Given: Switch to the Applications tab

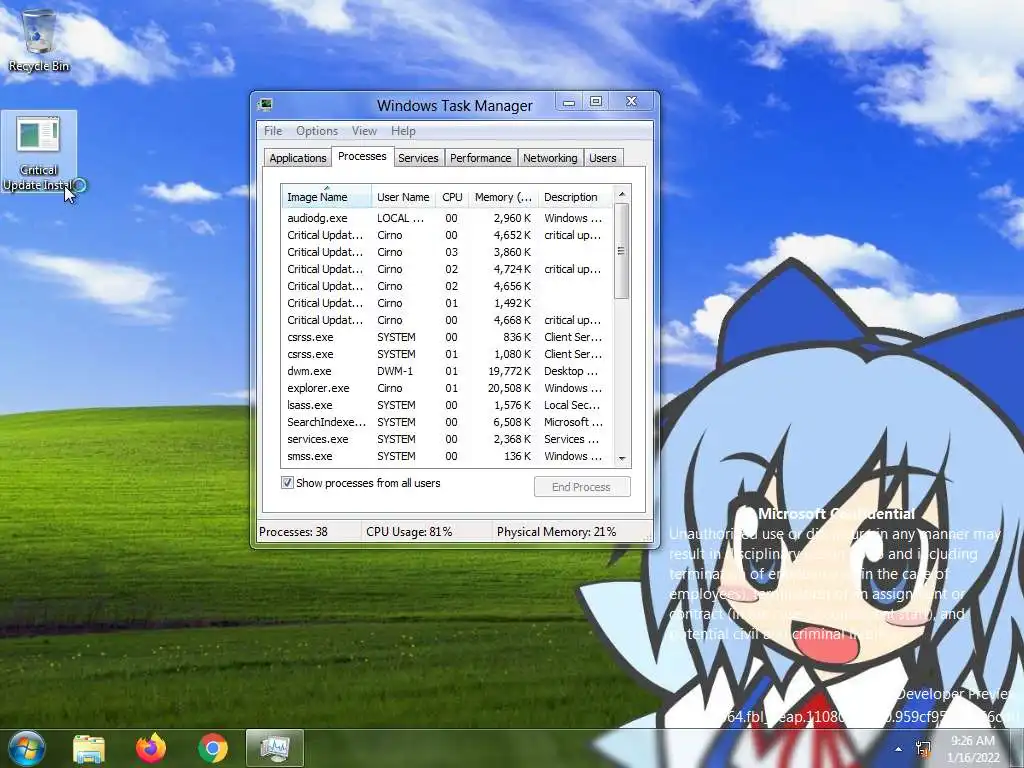Looking at the screenshot, I should point(297,158).
